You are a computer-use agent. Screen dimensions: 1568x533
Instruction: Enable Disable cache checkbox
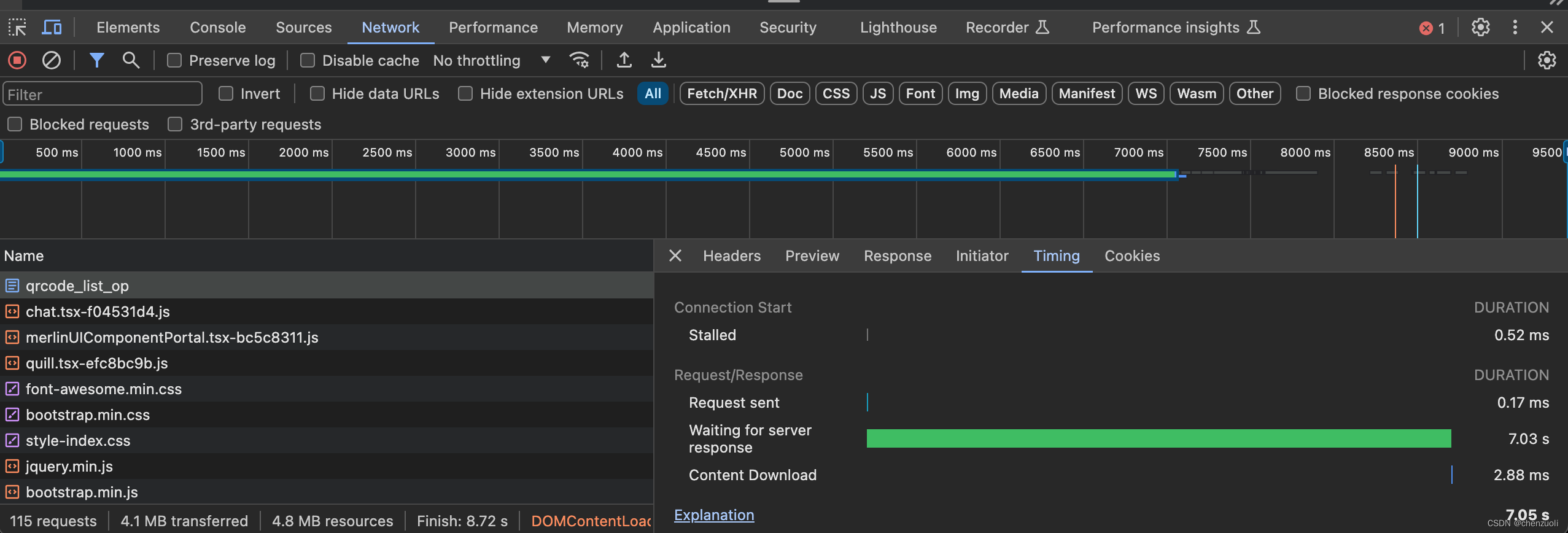pos(308,60)
